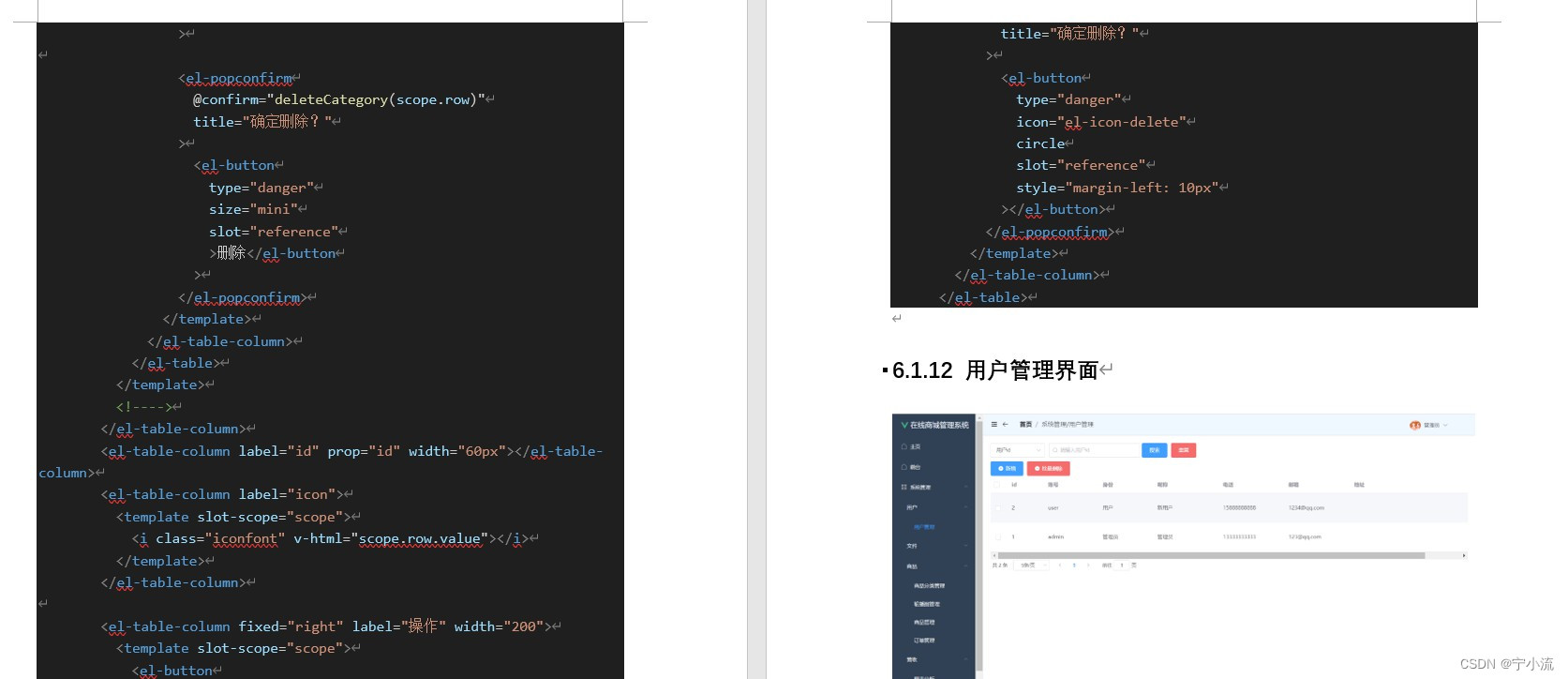Click the blue add button above the table

[x=1007, y=468]
